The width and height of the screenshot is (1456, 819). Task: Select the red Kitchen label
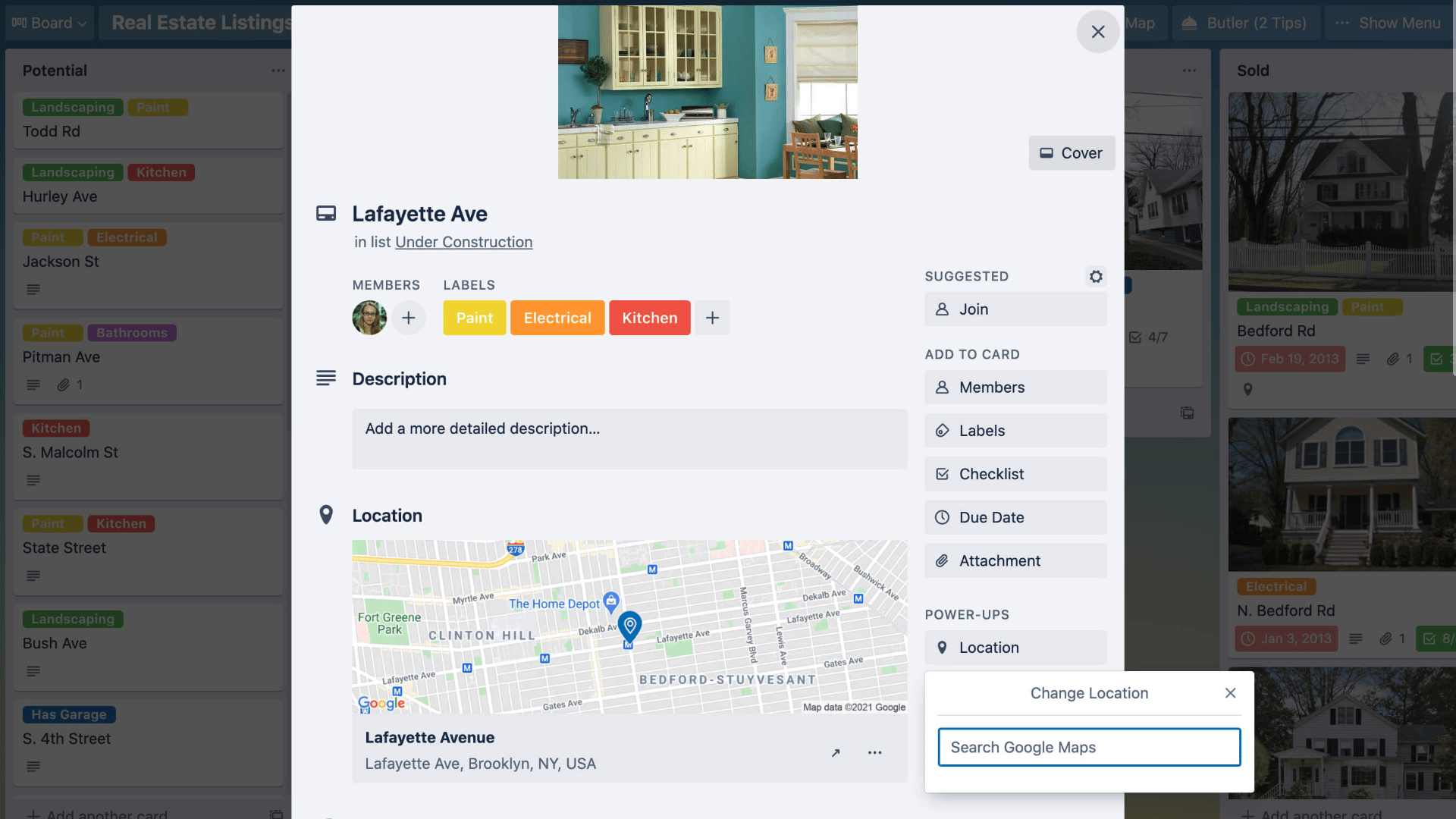650,318
